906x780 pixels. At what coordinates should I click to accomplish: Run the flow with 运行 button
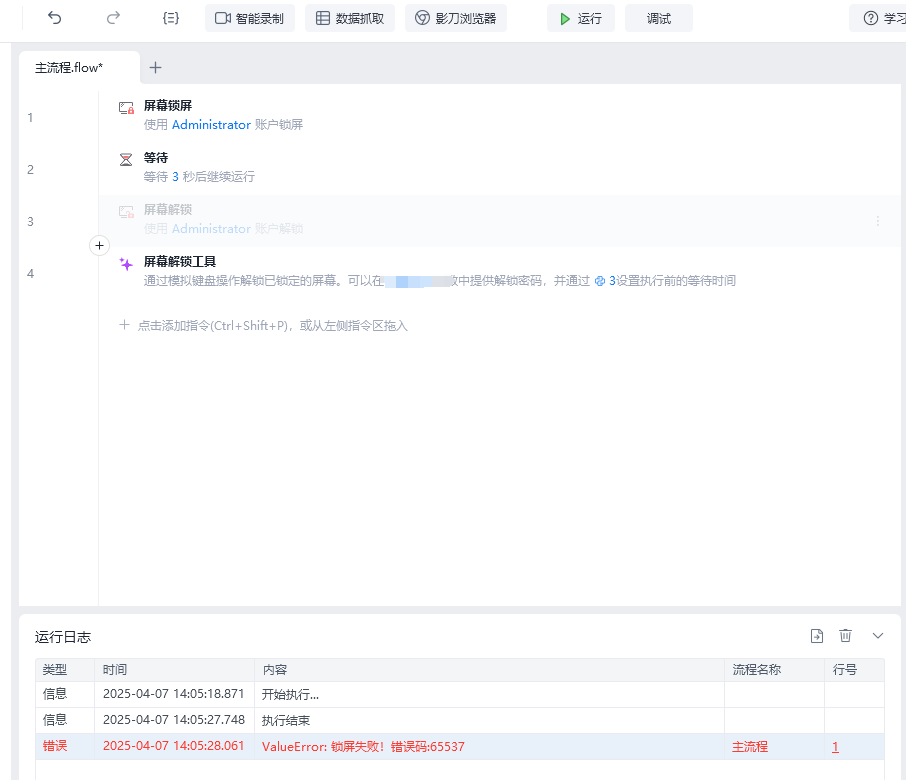point(580,18)
